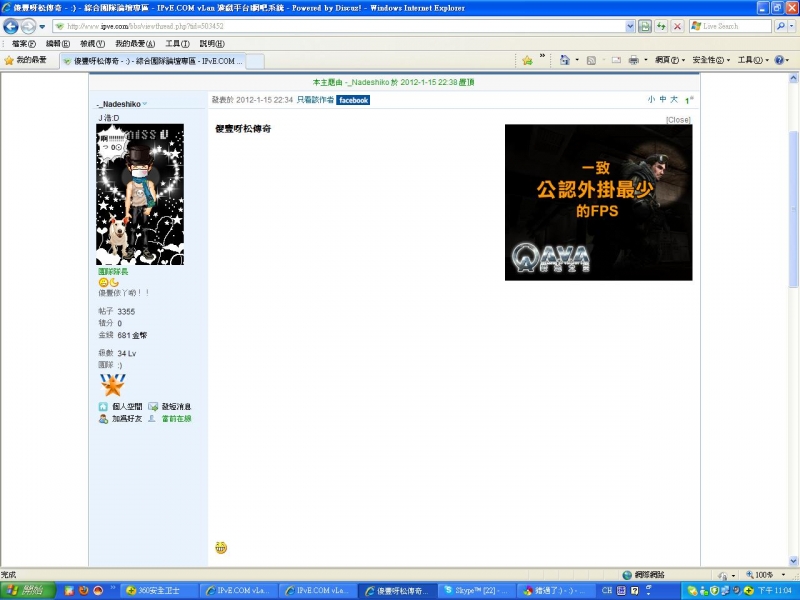The image size is (800, 600).
Task: Print the page with the printer icon
Action: tap(634, 60)
